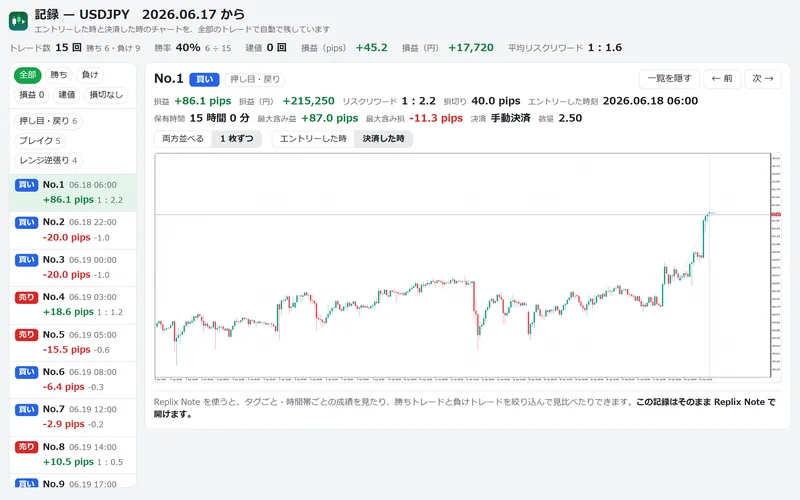Open trade No.6 in the list
Viewport: 800px width, 500px height.
73,380
